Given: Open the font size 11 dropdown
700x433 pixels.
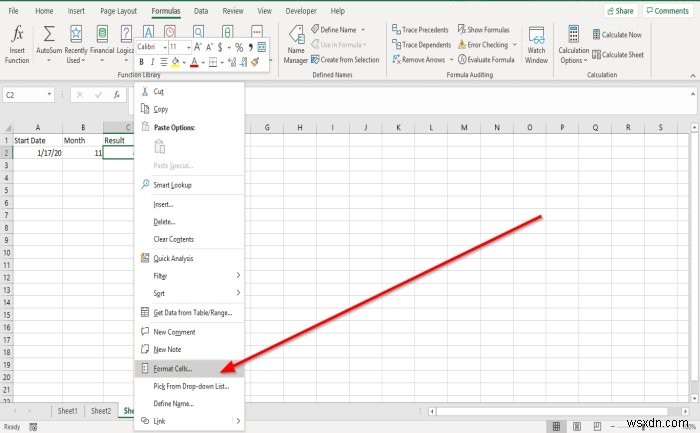Looking at the screenshot, I should tap(188, 47).
